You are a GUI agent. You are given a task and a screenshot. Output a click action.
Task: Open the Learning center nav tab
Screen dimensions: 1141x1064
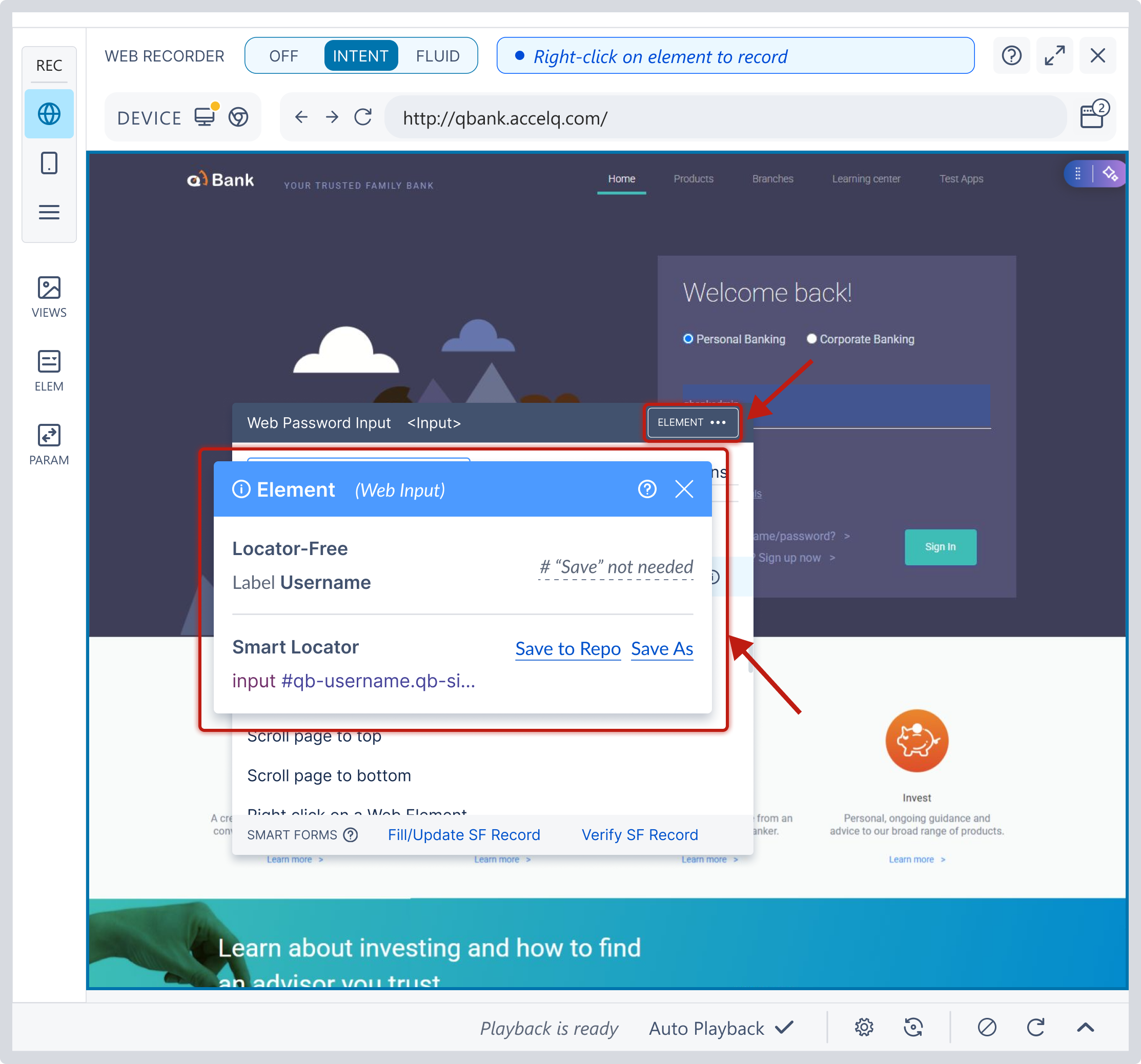pos(866,179)
